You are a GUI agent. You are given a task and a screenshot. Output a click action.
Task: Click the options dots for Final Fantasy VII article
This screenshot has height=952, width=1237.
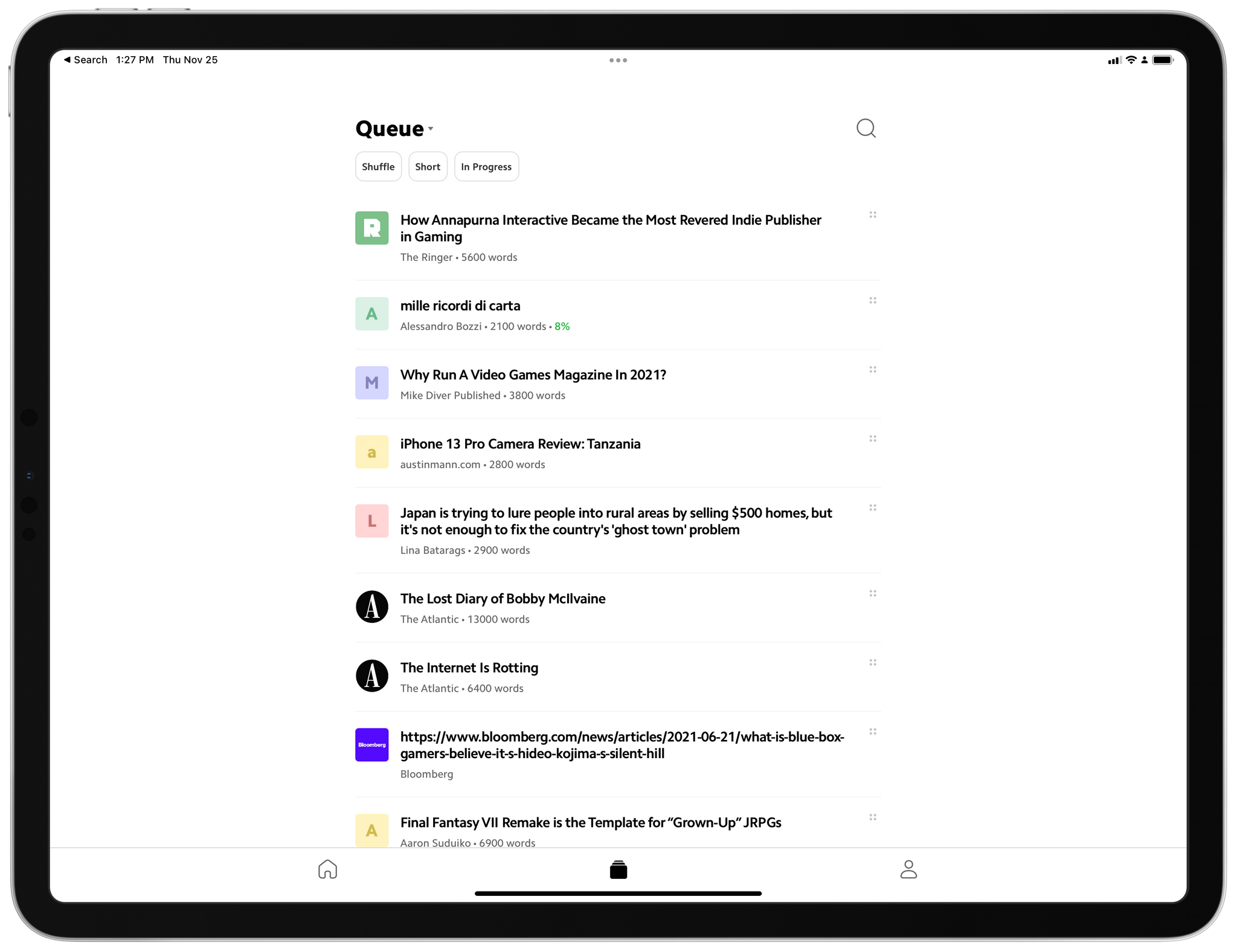(872, 817)
